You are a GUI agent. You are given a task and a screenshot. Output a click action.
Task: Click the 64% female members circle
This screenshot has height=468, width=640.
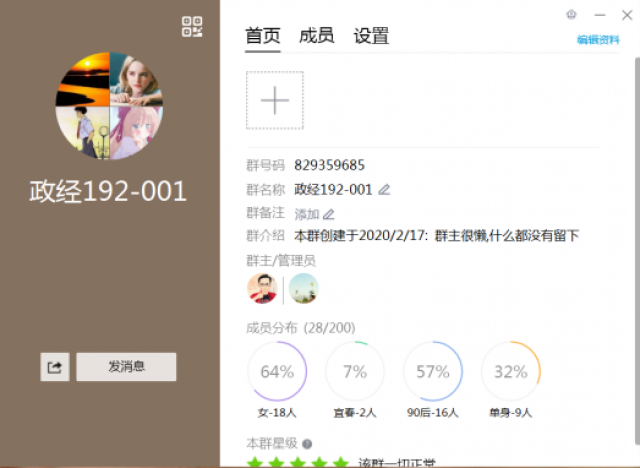[277, 372]
